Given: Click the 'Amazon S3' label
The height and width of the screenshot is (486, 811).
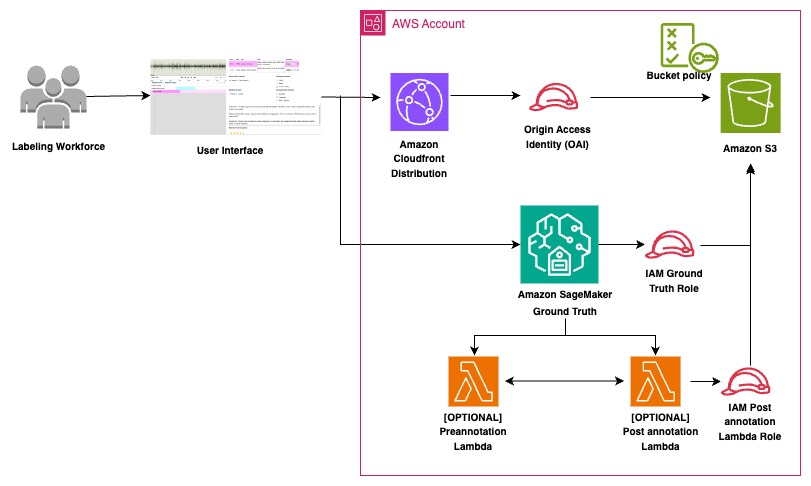Looking at the screenshot, I should [x=750, y=148].
